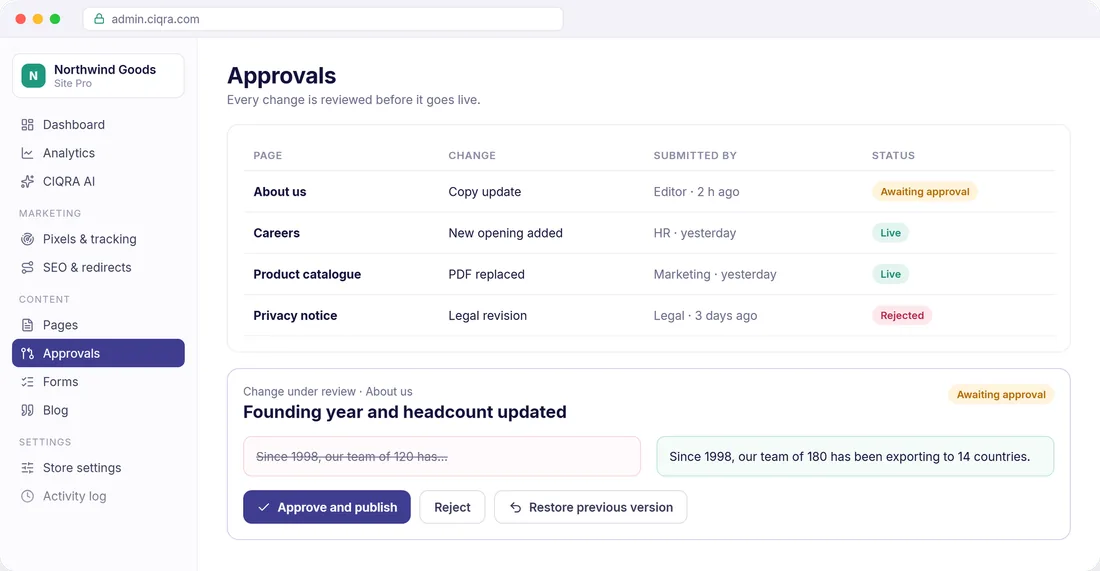Click the PDF replaced cell
The width and height of the screenshot is (1100, 571).
coord(487,274)
